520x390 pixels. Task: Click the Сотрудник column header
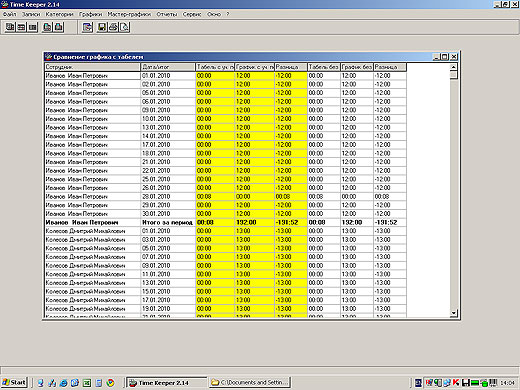click(x=92, y=67)
